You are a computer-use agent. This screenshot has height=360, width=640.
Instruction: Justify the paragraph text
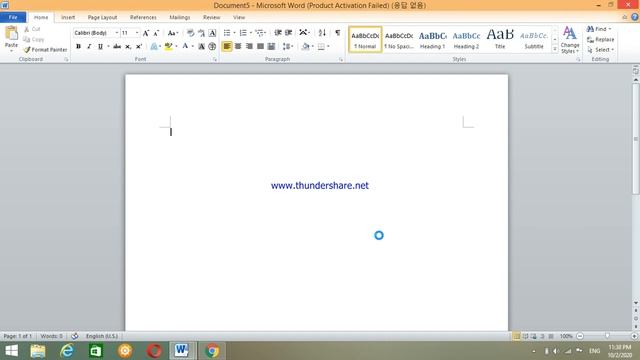click(260, 47)
